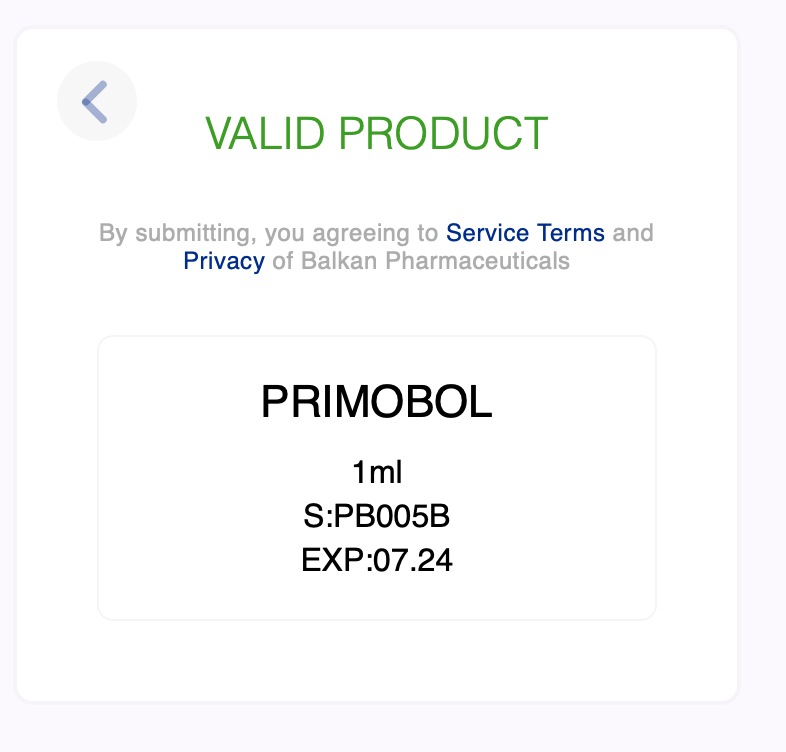Click the PB005B code after the S: prefix
Viewport: 786px width, 752px height.
pos(392,516)
